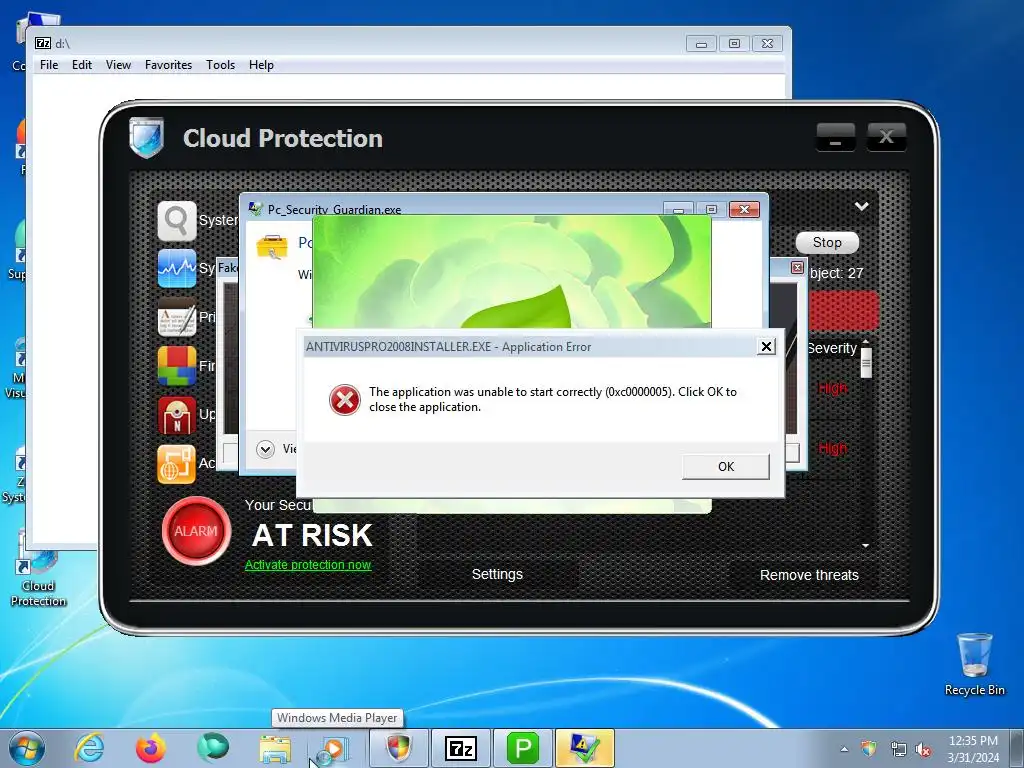Hit the red ALARM button

coord(196,531)
